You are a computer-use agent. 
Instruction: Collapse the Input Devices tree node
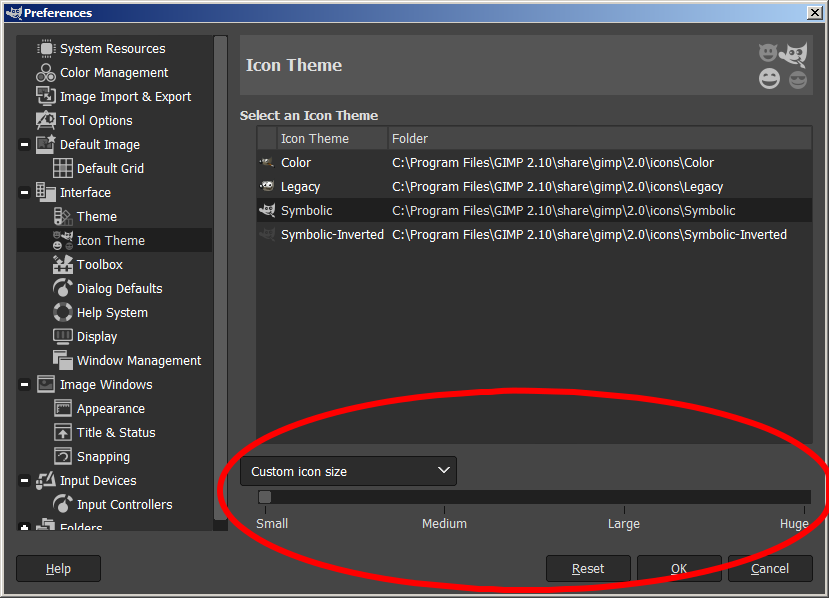click(24, 480)
